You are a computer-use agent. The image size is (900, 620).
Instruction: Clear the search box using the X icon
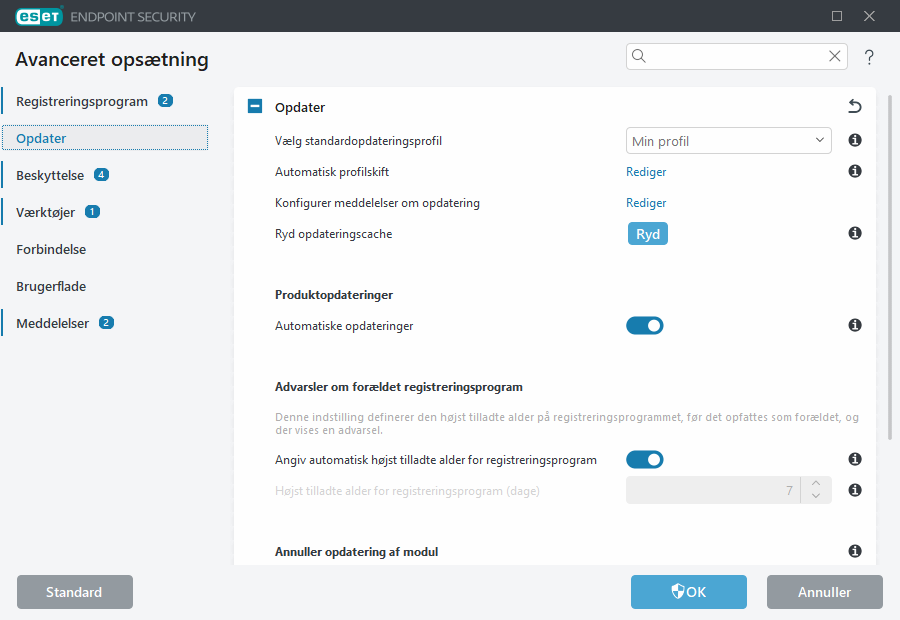(x=834, y=56)
